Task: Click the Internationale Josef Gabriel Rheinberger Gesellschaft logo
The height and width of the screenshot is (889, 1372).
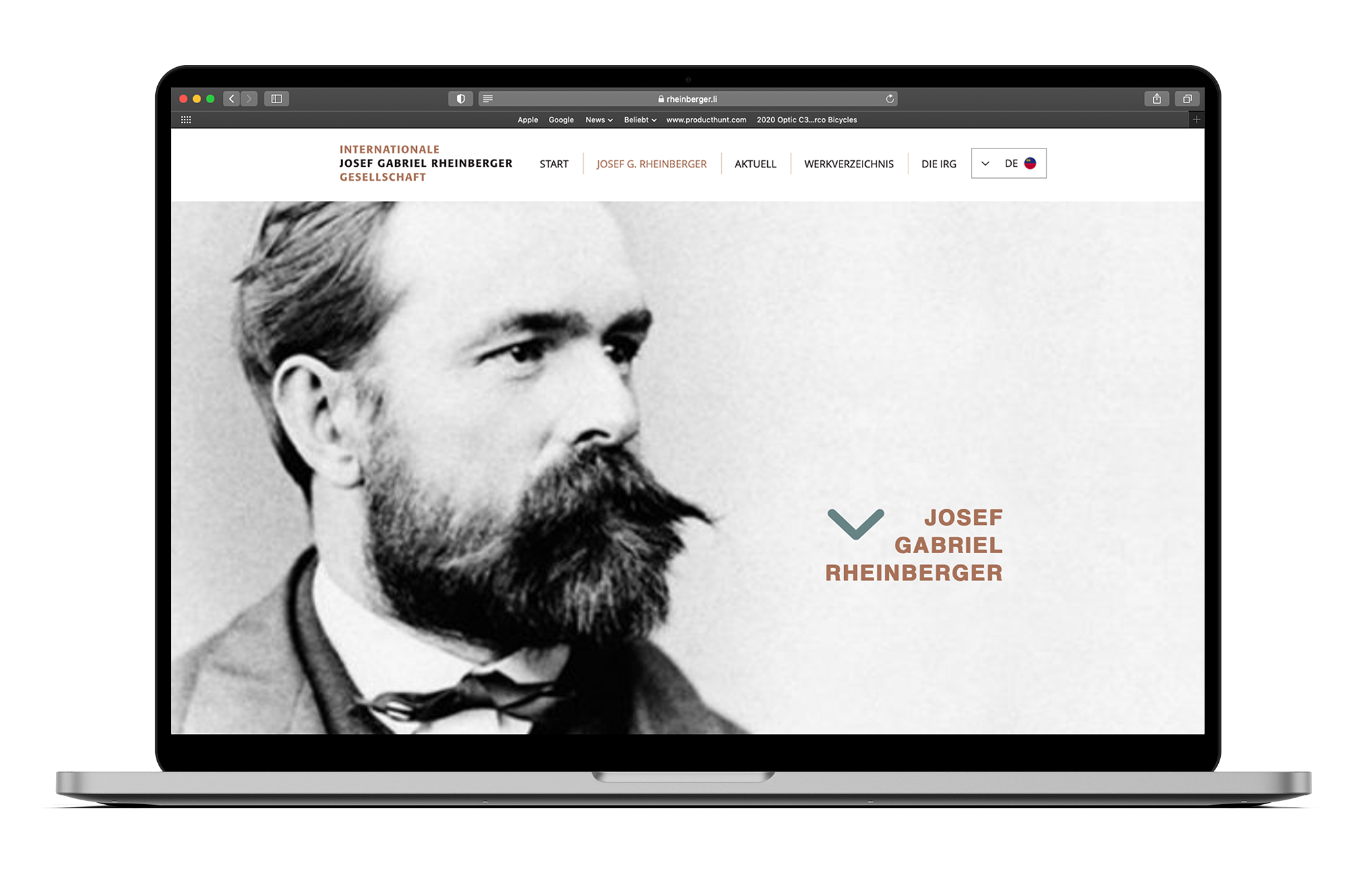Action: [x=425, y=163]
